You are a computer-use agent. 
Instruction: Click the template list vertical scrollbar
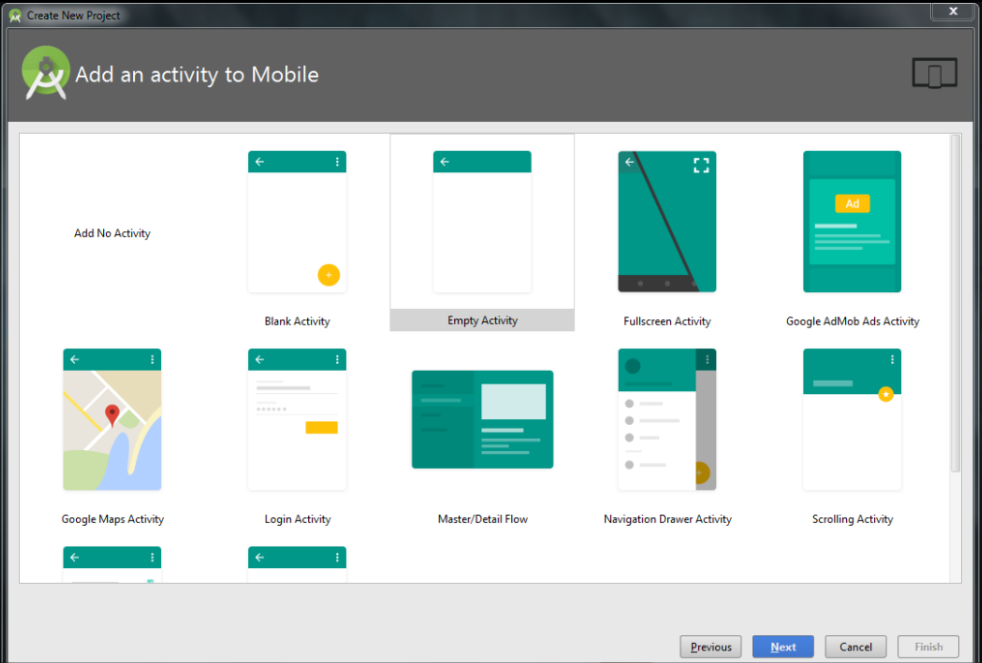pos(955,304)
